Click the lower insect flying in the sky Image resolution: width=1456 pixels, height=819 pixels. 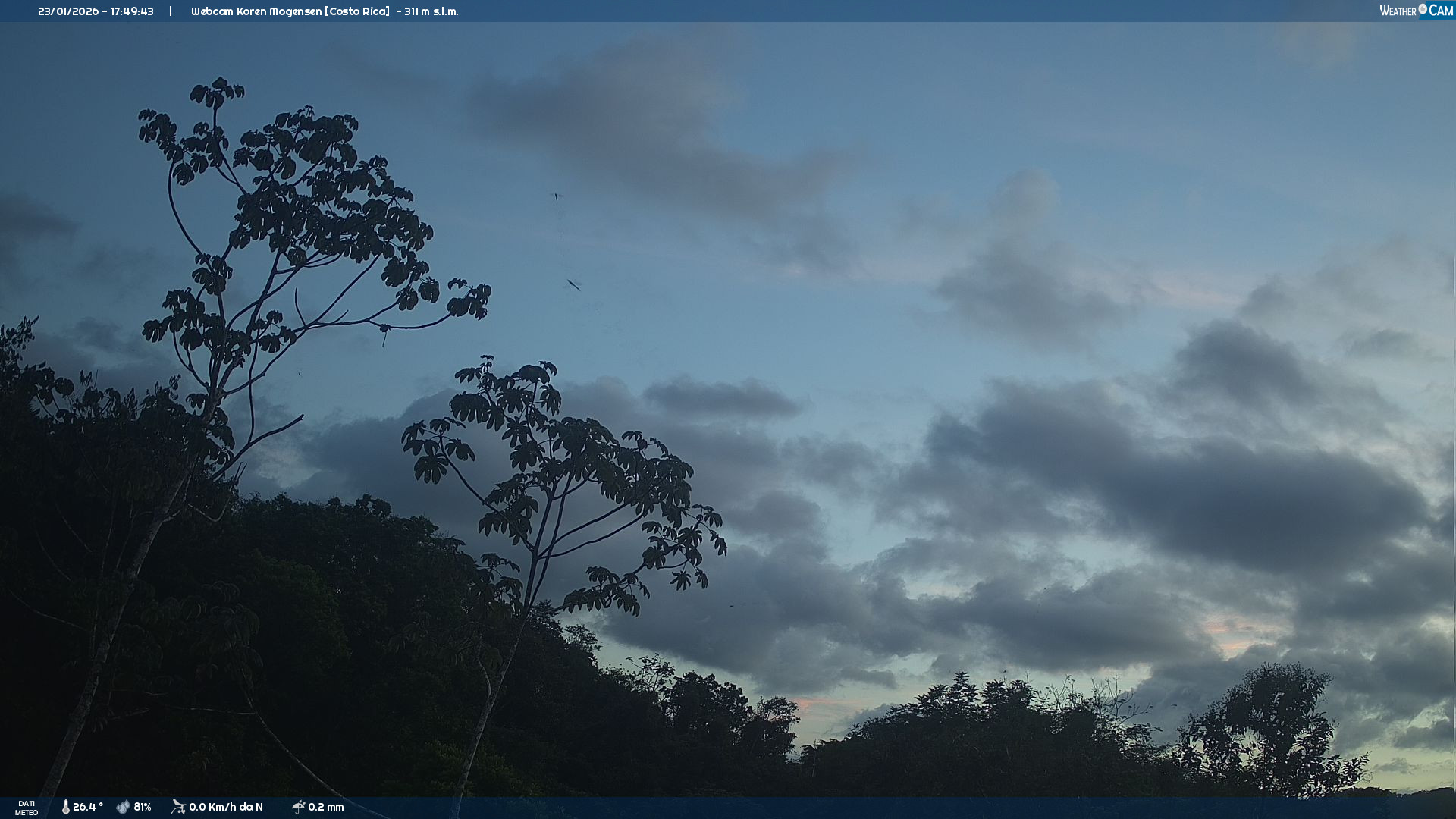[x=574, y=285]
